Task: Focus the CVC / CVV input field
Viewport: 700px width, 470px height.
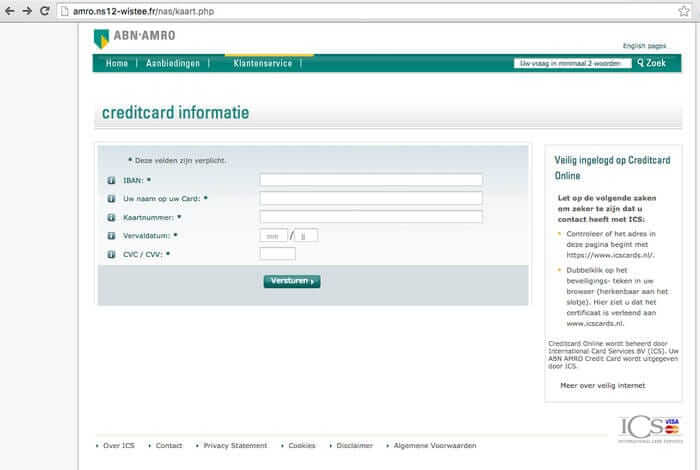Action: click(x=277, y=254)
